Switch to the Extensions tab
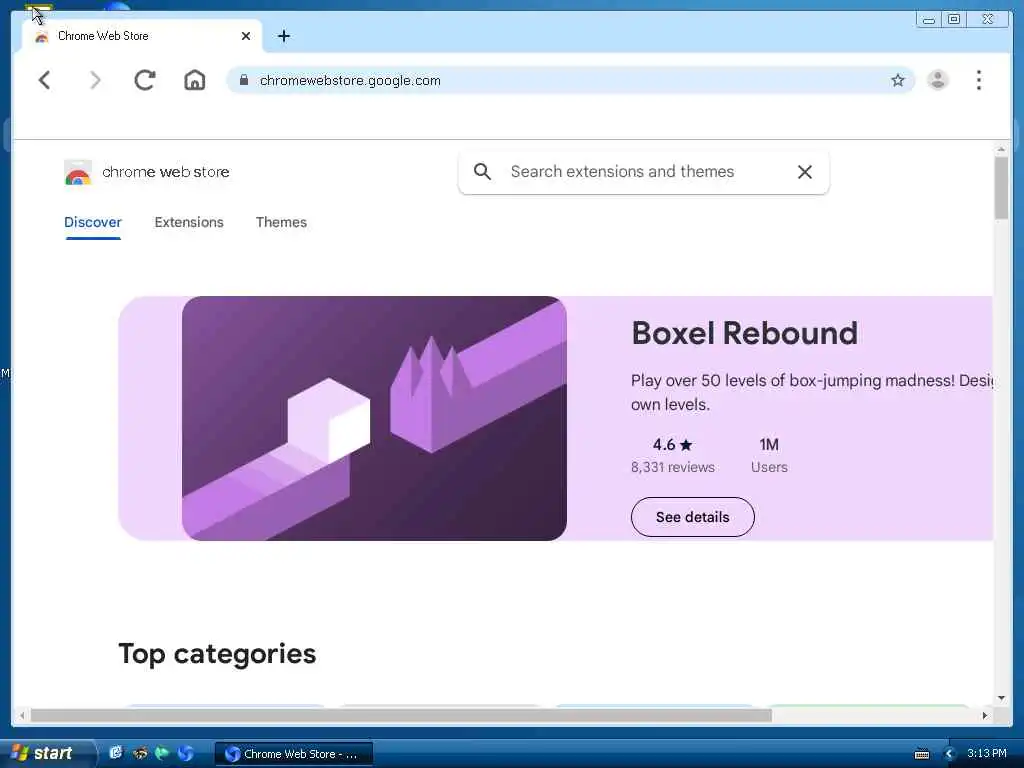1024x768 pixels. click(x=189, y=222)
